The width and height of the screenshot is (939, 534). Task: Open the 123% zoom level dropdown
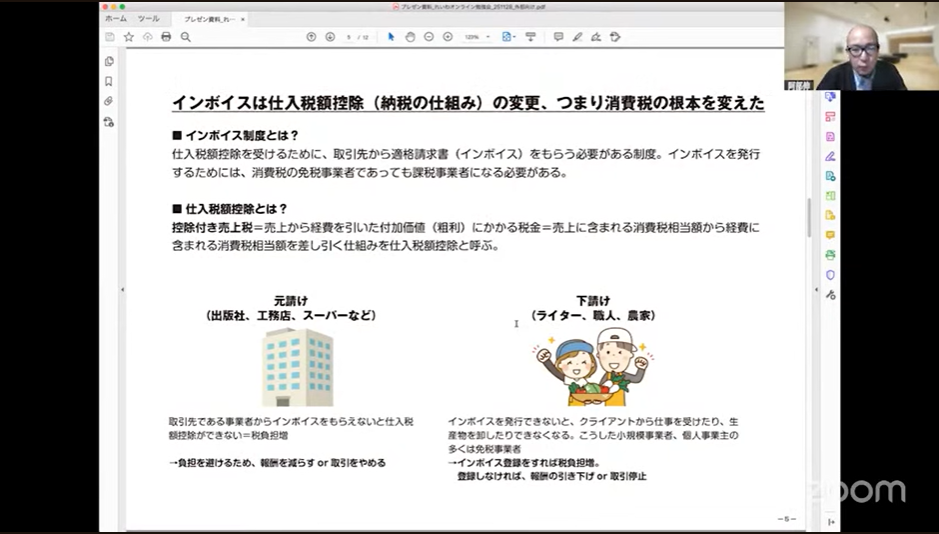point(477,37)
